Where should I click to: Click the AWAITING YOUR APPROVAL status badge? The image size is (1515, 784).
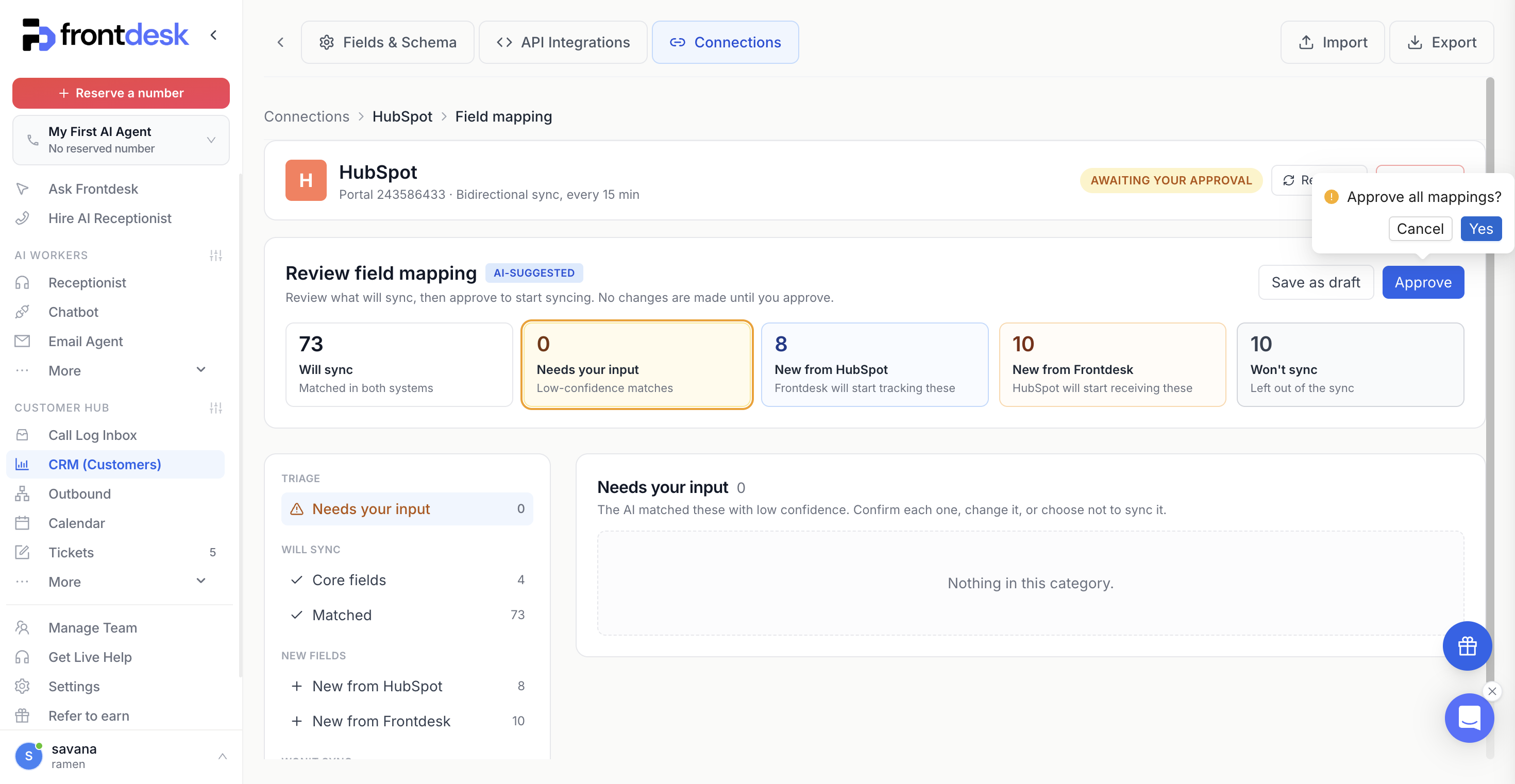[x=1171, y=180]
